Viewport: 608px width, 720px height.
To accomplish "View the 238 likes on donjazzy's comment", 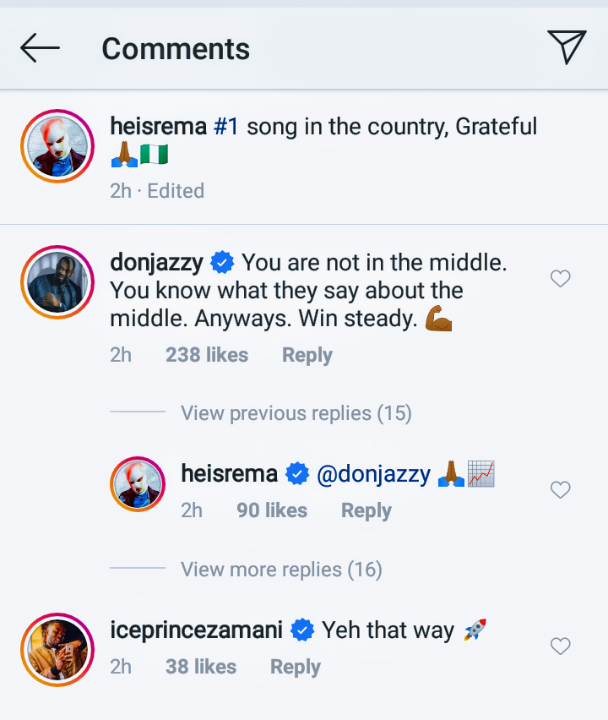I will [207, 355].
